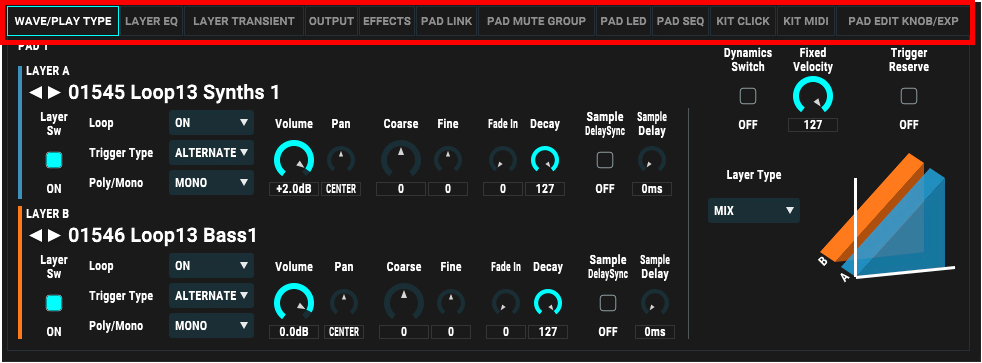The image size is (982, 363).
Task: Toggle Layer A Layer Sw switch
Action: click(x=54, y=160)
